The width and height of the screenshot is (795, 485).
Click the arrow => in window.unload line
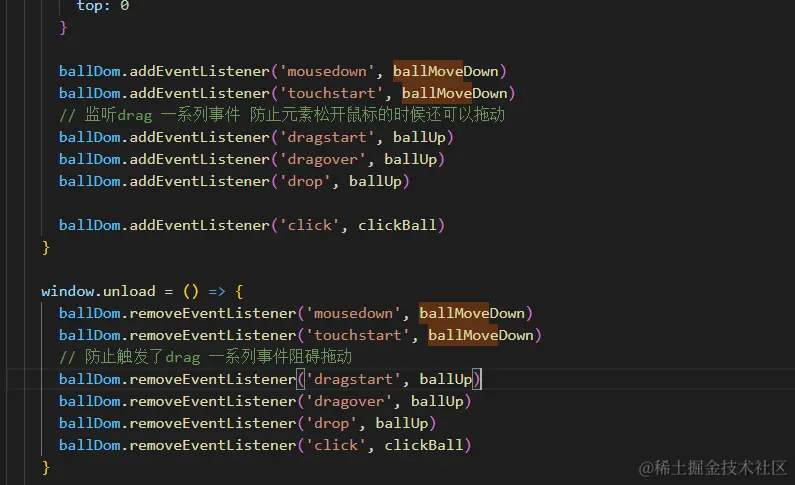click(x=217, y=291)
